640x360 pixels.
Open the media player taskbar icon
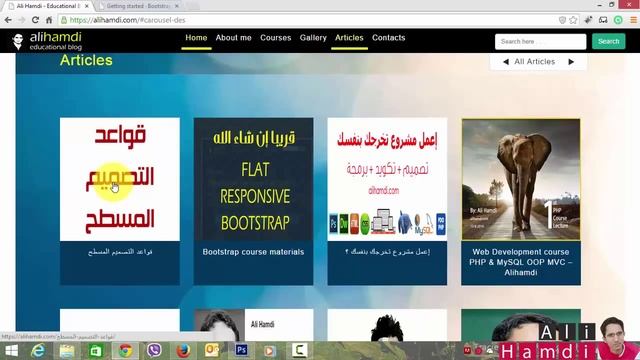click(x=270, y=351)
